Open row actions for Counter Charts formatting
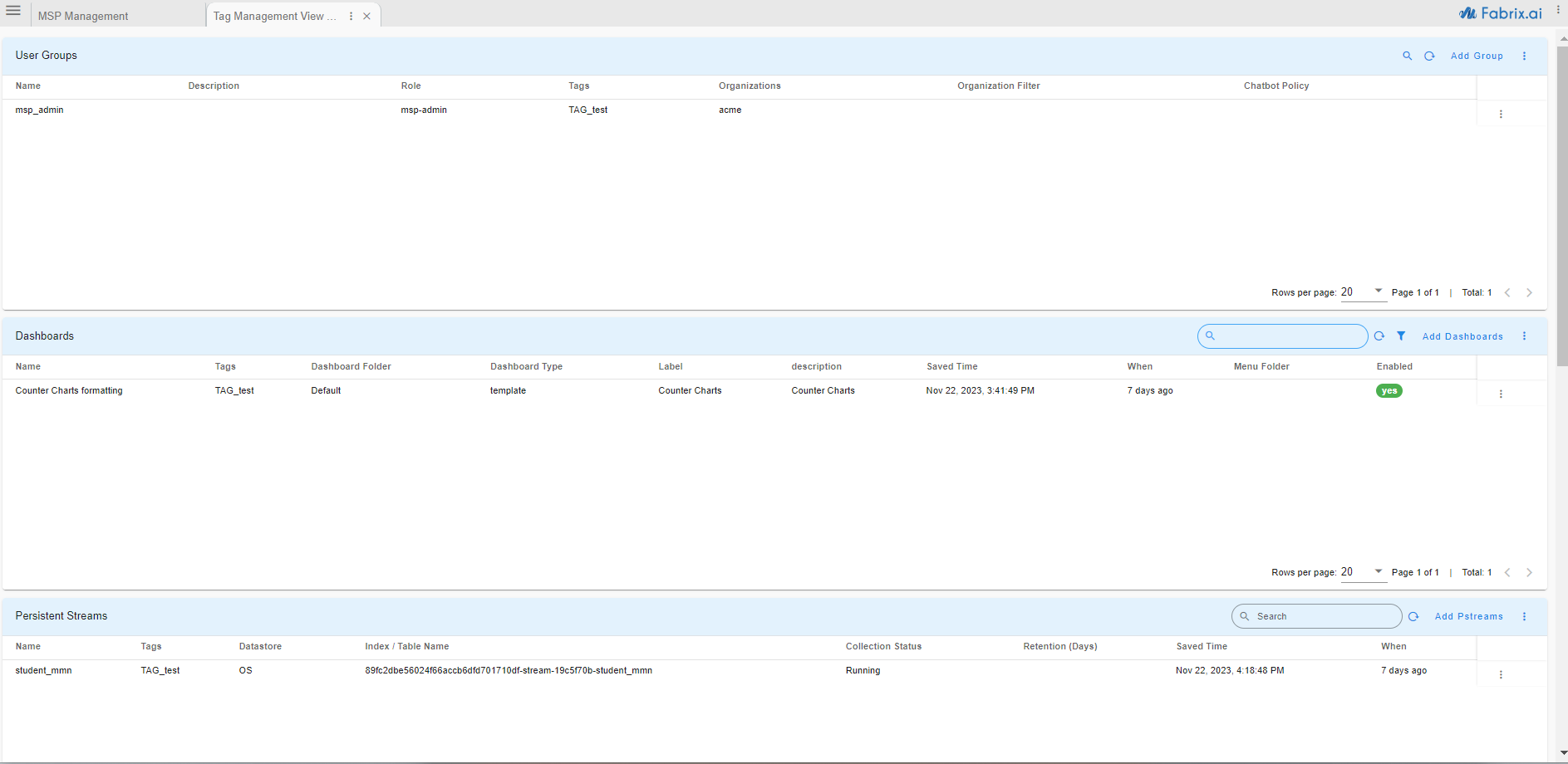This screenshot has height=764, width=1568. pos(1501,394)
